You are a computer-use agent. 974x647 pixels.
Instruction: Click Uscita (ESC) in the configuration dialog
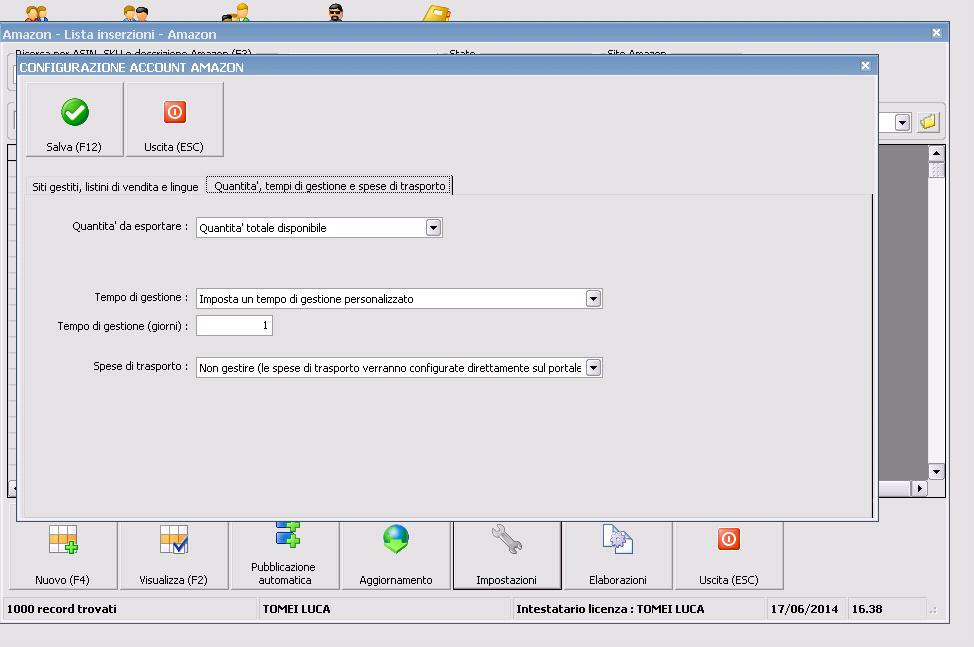(x=174, y=120)
